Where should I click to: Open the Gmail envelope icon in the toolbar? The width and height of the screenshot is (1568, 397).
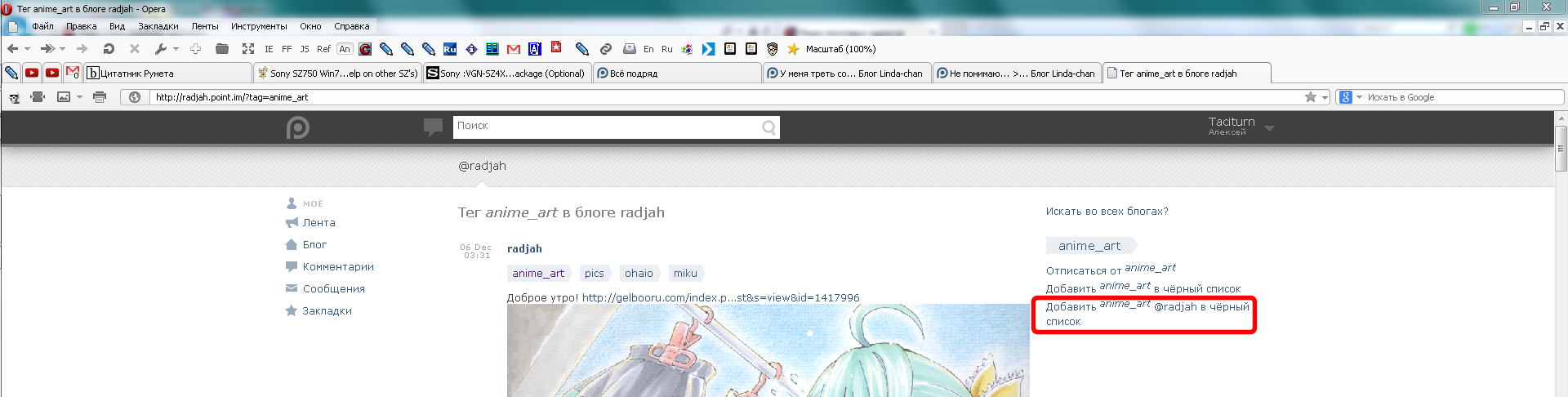pyautogui.click(x=514, y=49)
